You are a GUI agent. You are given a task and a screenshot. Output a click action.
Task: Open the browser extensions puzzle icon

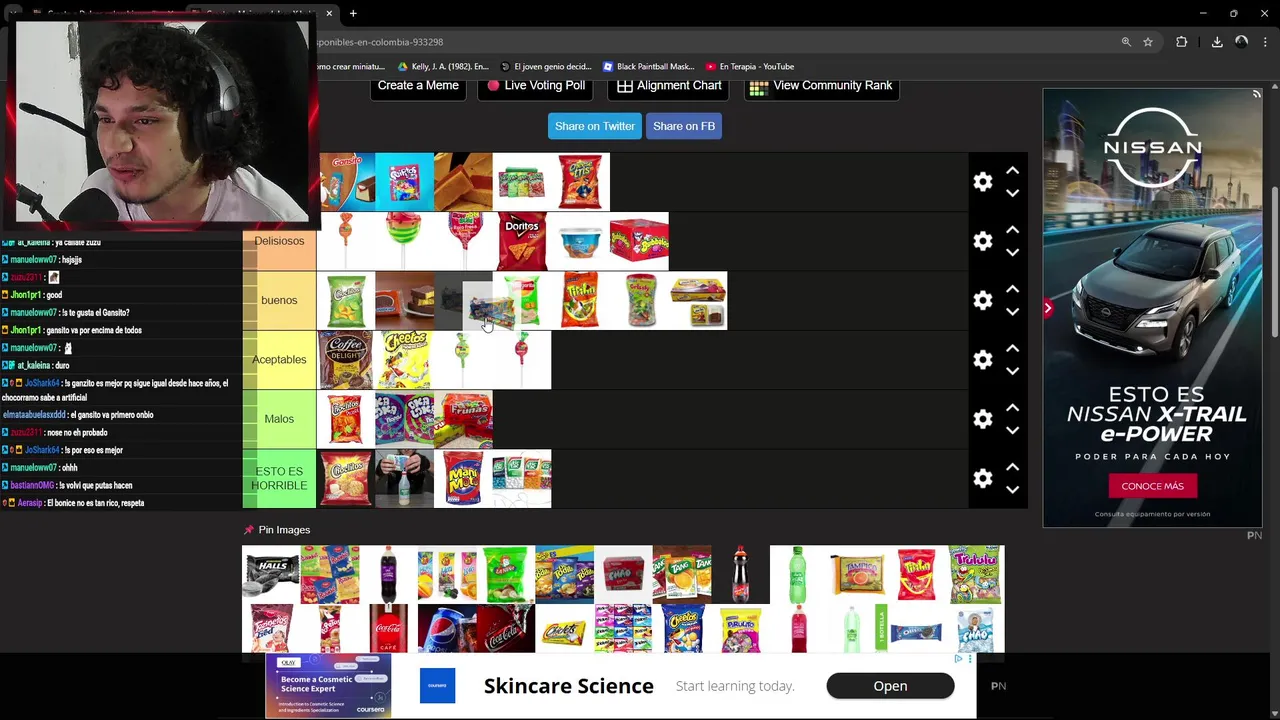pyautogui.click(x=1181, y=42)
